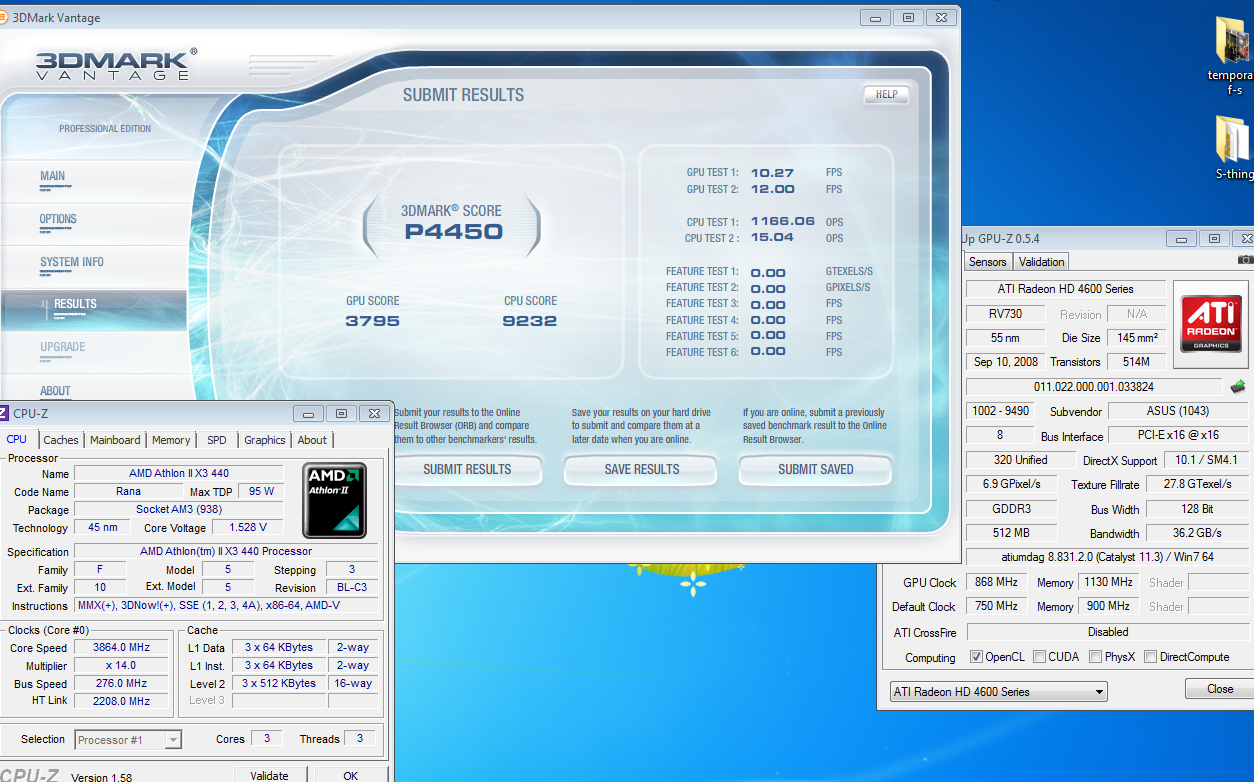The width and height of the screenshot is (1254, 782).
Task: Click the Bandwidth 36.2 GB/s value
Action: point(1197,533)
